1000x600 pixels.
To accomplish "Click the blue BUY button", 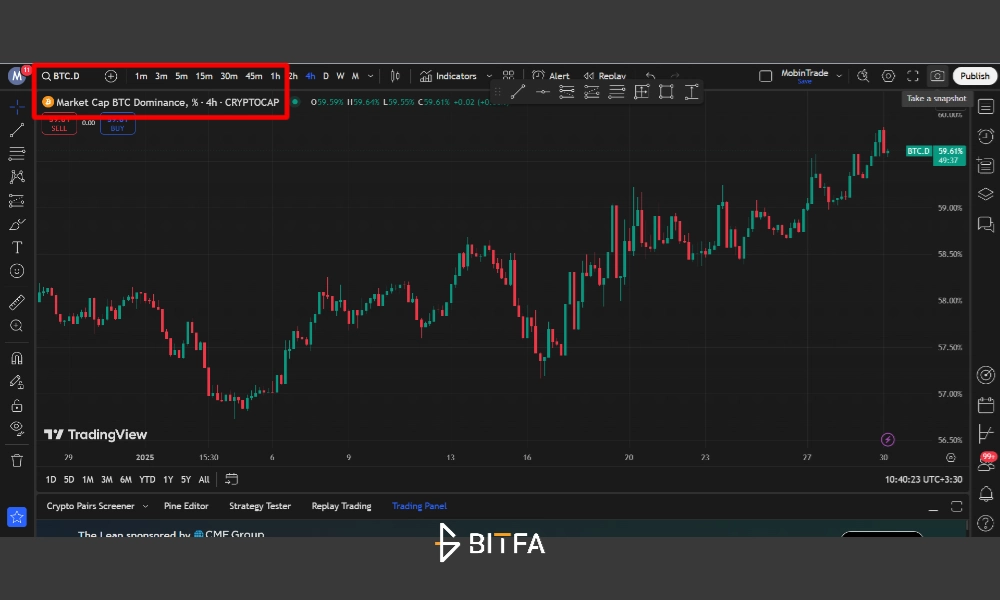I will coord(117,124).
